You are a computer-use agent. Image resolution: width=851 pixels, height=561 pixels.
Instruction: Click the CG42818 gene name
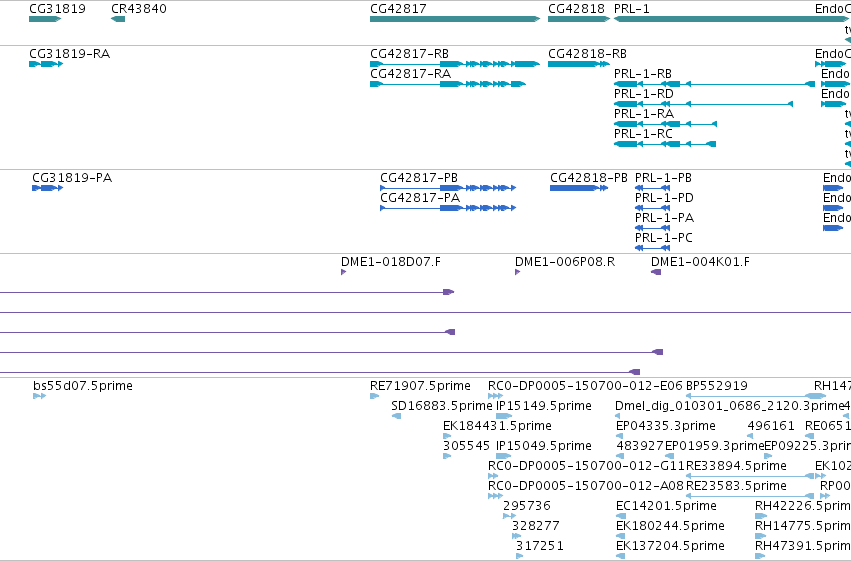point(576,9)
